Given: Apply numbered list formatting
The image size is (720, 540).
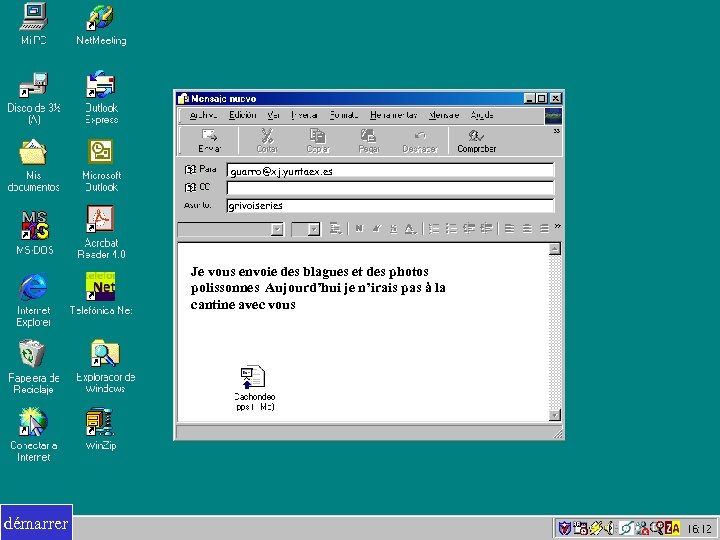Looking at the screenshot, I should point(434,229).
